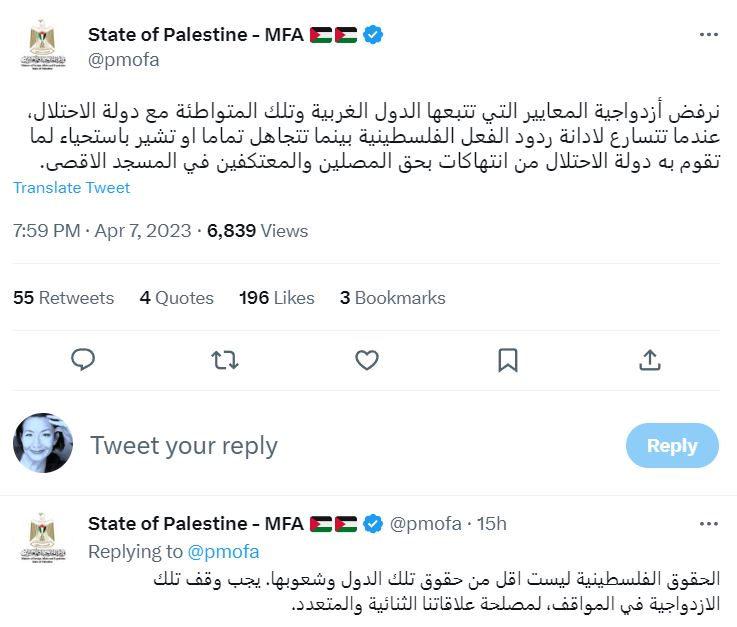Image resolution: width=737 pixels, height=627 pixels.
Task: Open the @pmofa handle under main tweet
Action: (123, 60)
